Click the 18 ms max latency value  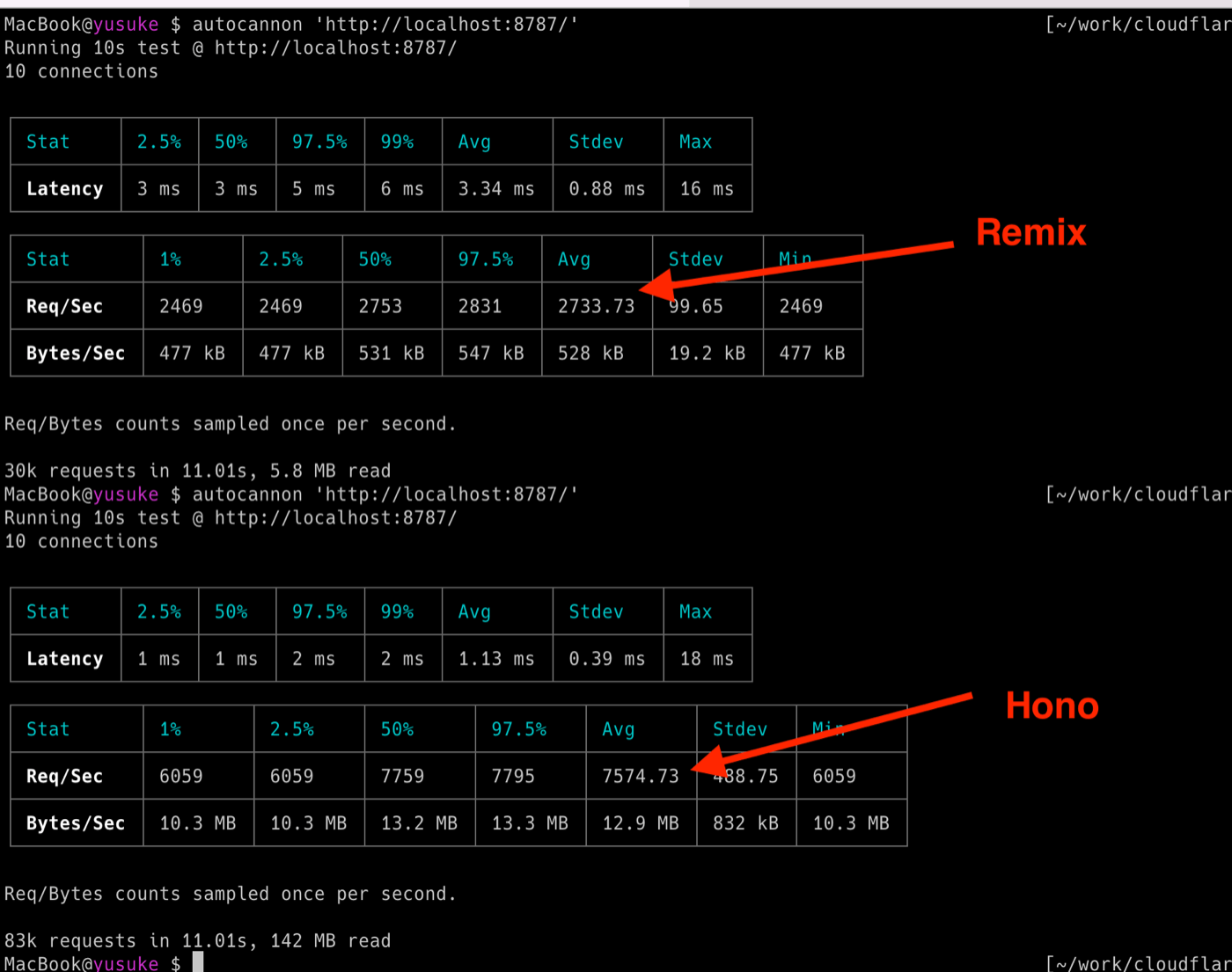point(707,658)
